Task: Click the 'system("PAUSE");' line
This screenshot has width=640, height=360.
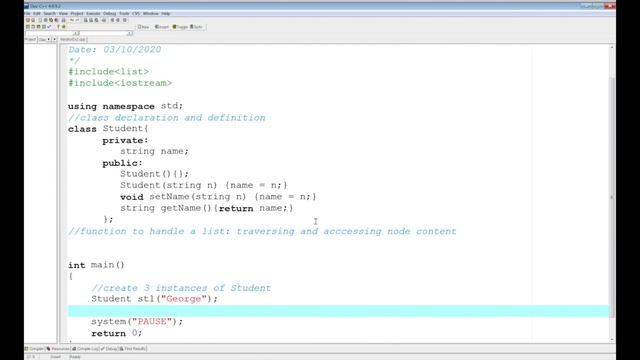Action: pos(137,322)
